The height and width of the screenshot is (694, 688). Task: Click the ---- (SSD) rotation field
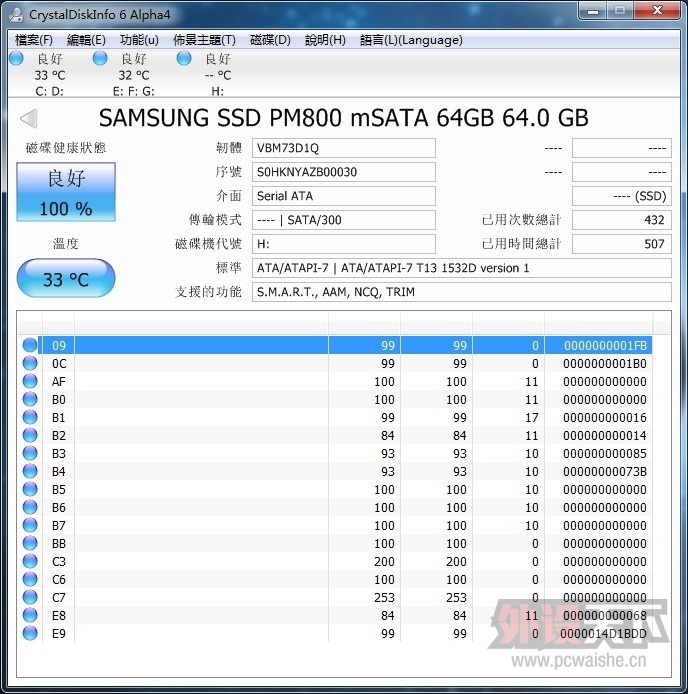click(x=622, y=196)
